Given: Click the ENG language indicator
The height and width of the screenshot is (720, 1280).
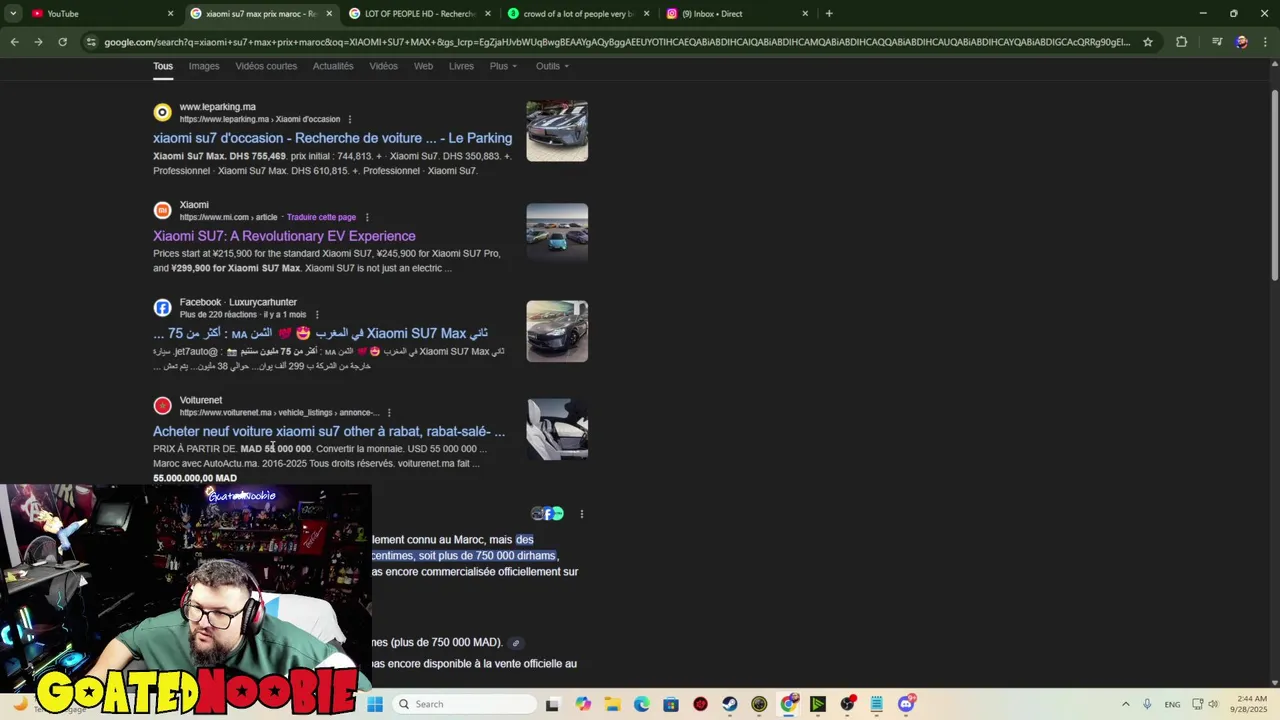Looking at the screenshot, I should tap(1172, 704).
